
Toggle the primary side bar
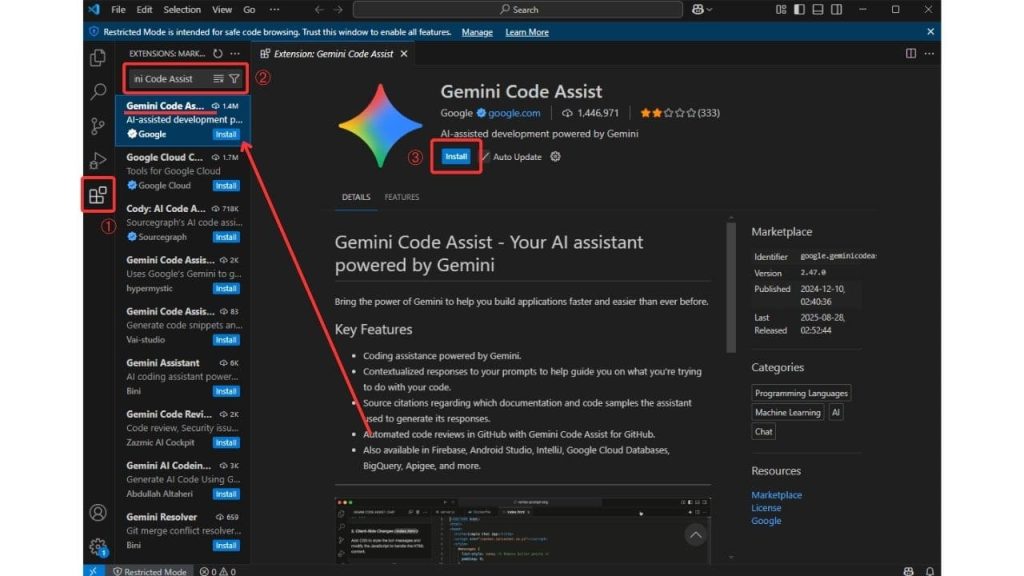[799, 10]
